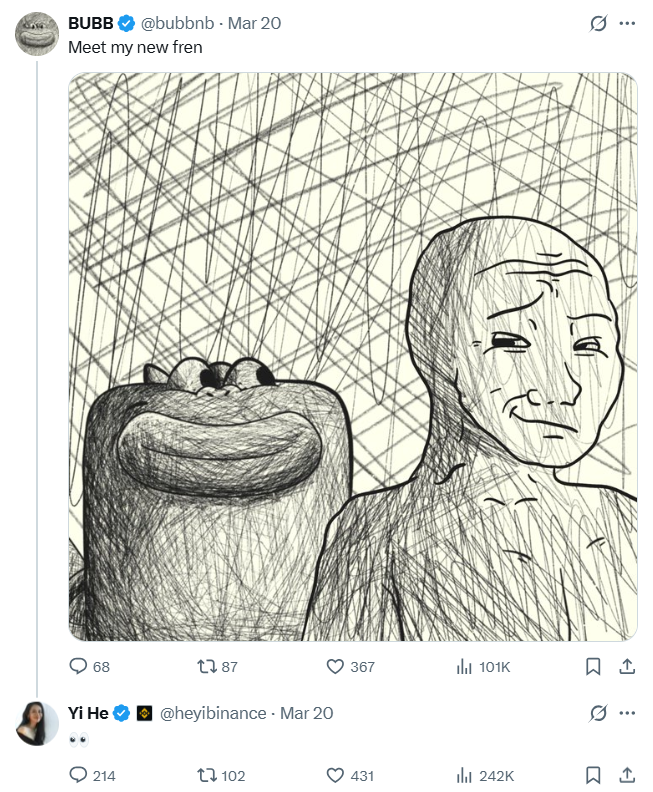Open more options menu on Yi He's tweet

(x=627, y=713)
